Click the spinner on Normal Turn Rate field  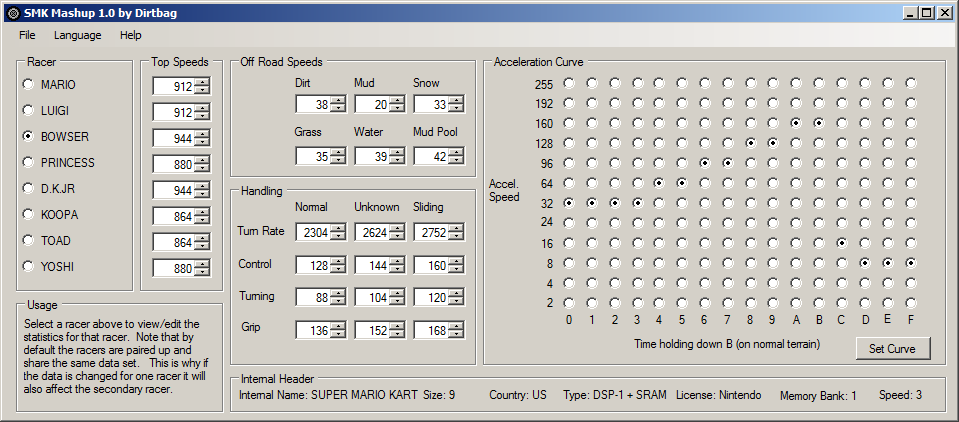pyautogui.click(x=338, y=232)
